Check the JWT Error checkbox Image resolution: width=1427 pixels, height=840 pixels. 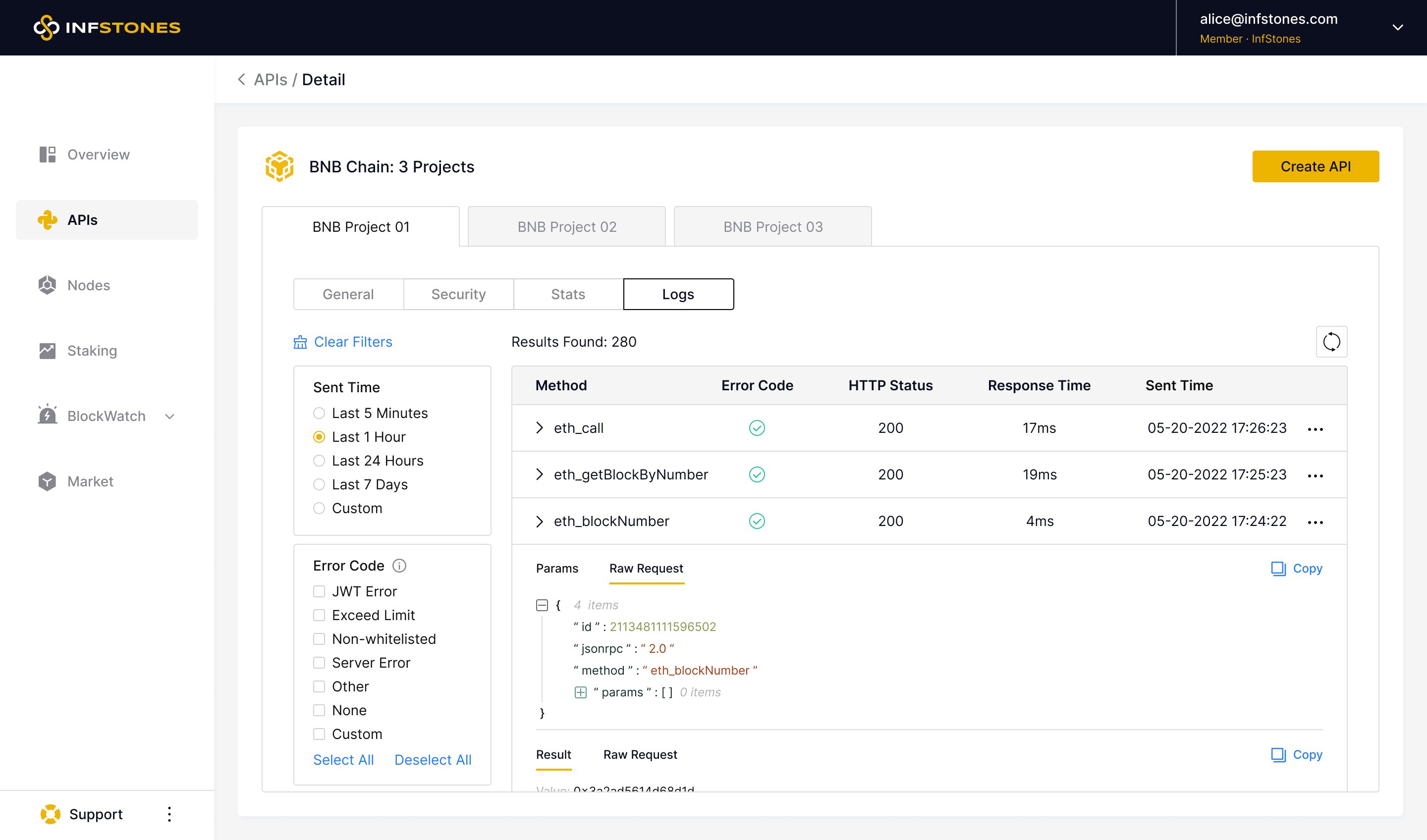pos(320,591)
